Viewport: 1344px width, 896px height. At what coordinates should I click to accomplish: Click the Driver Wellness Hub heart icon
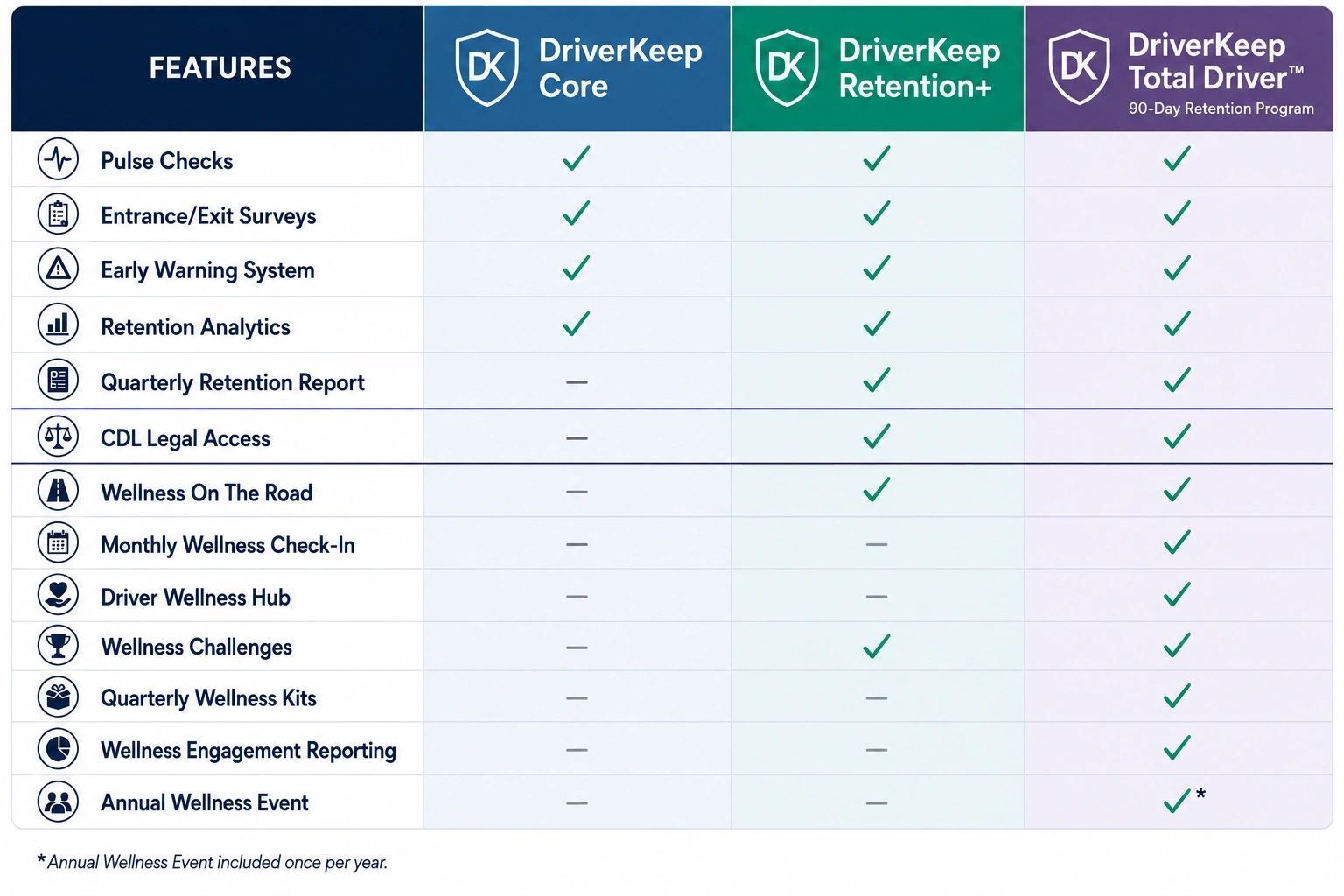59,595
